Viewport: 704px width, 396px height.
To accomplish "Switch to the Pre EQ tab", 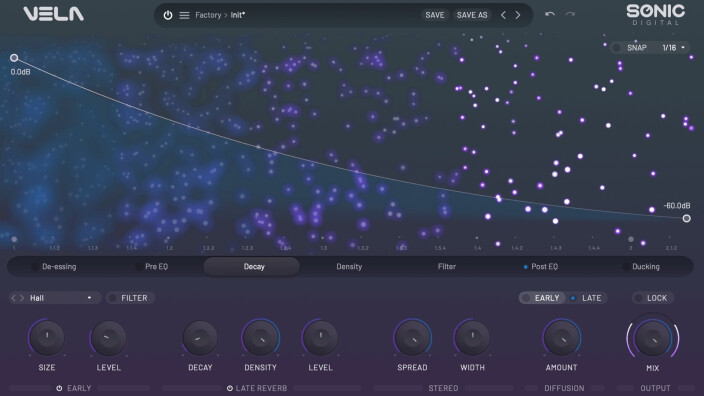I will click(156, 267).
